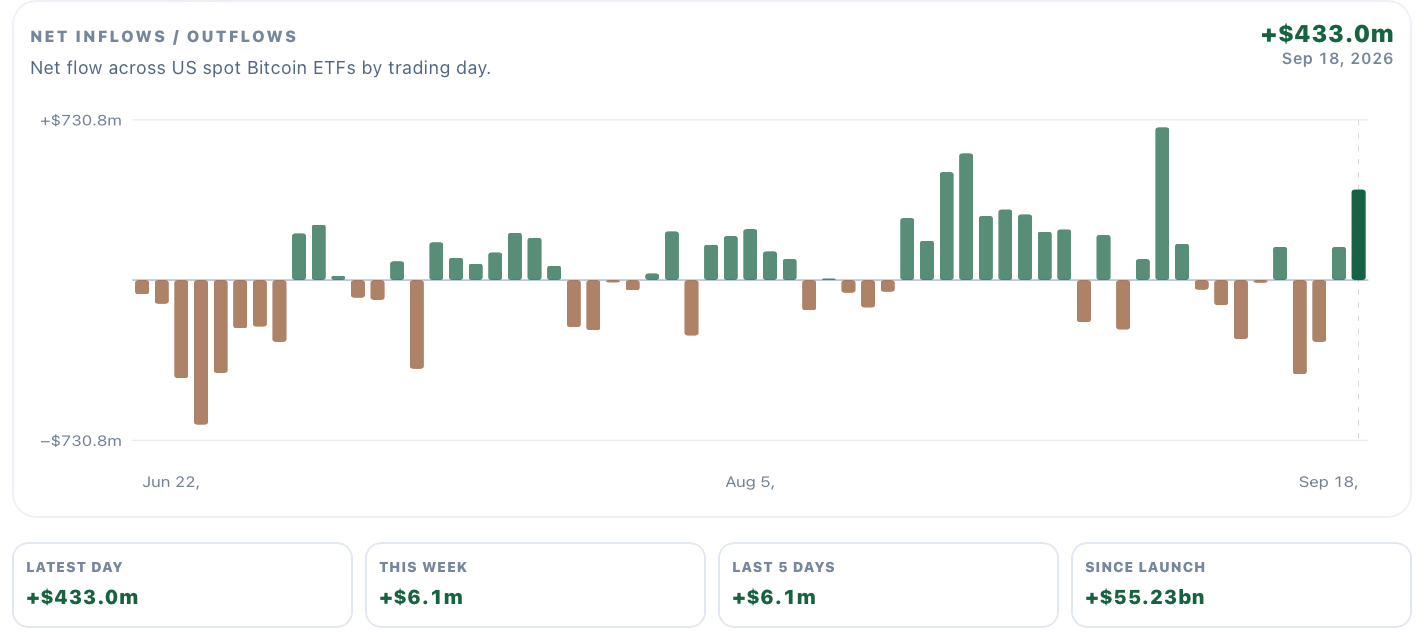Viewport: 1424px width, 632px height.
Task: Select the +$730.8m upper axis label
Action: coord(81,120)
